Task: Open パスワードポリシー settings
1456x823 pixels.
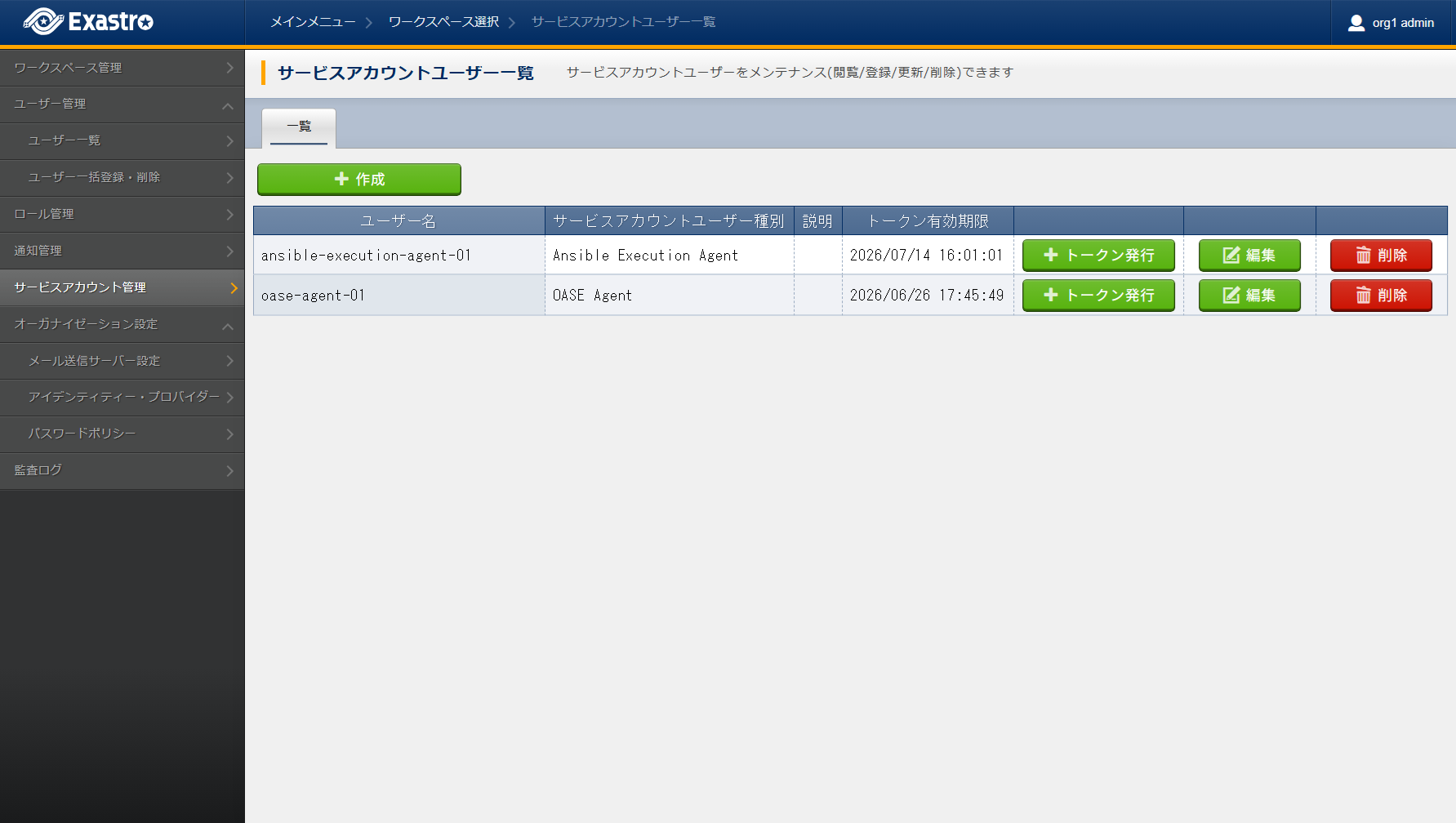Action: [122, 434]
